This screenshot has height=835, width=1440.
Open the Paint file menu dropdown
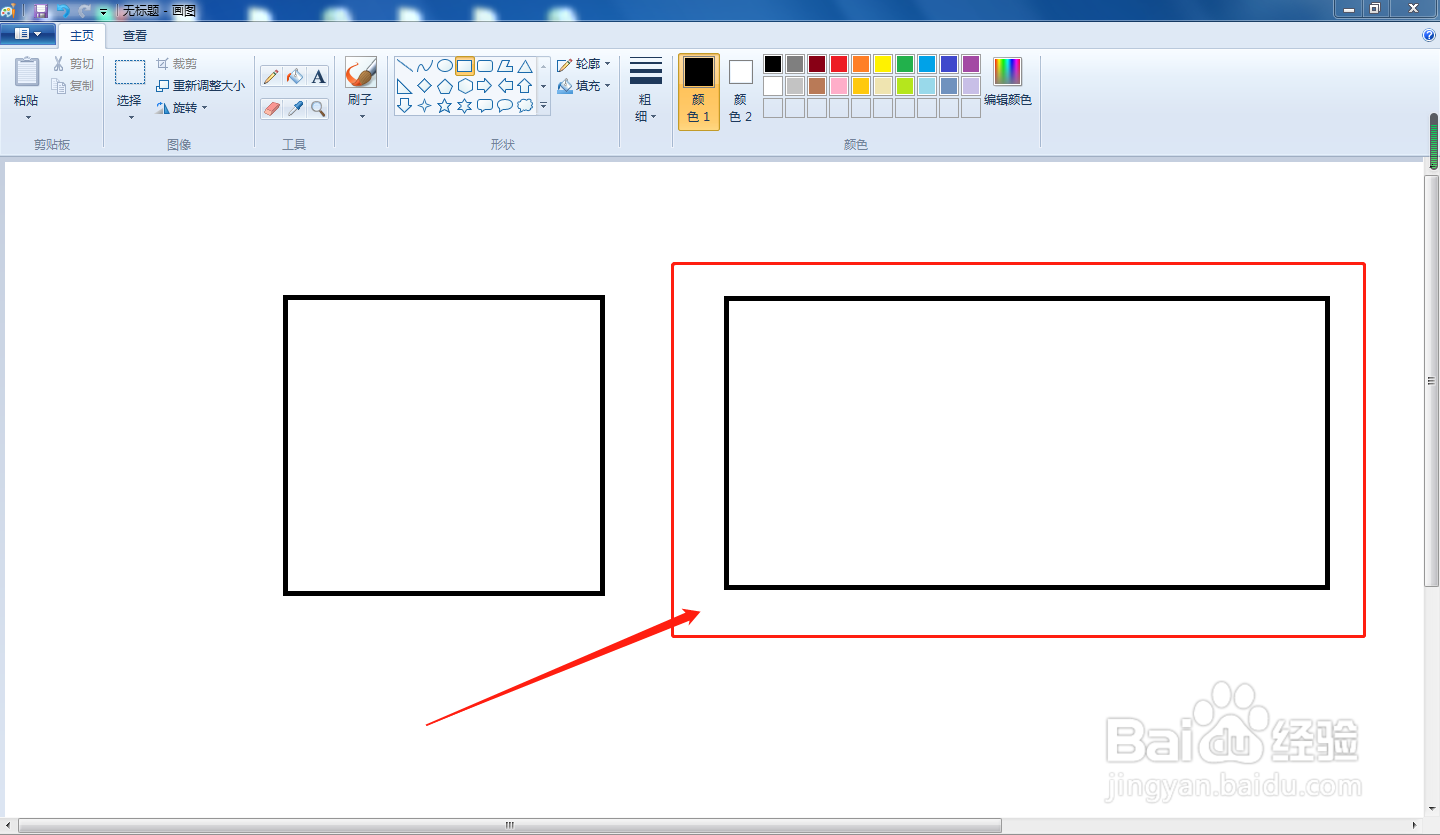click(28, 34)
